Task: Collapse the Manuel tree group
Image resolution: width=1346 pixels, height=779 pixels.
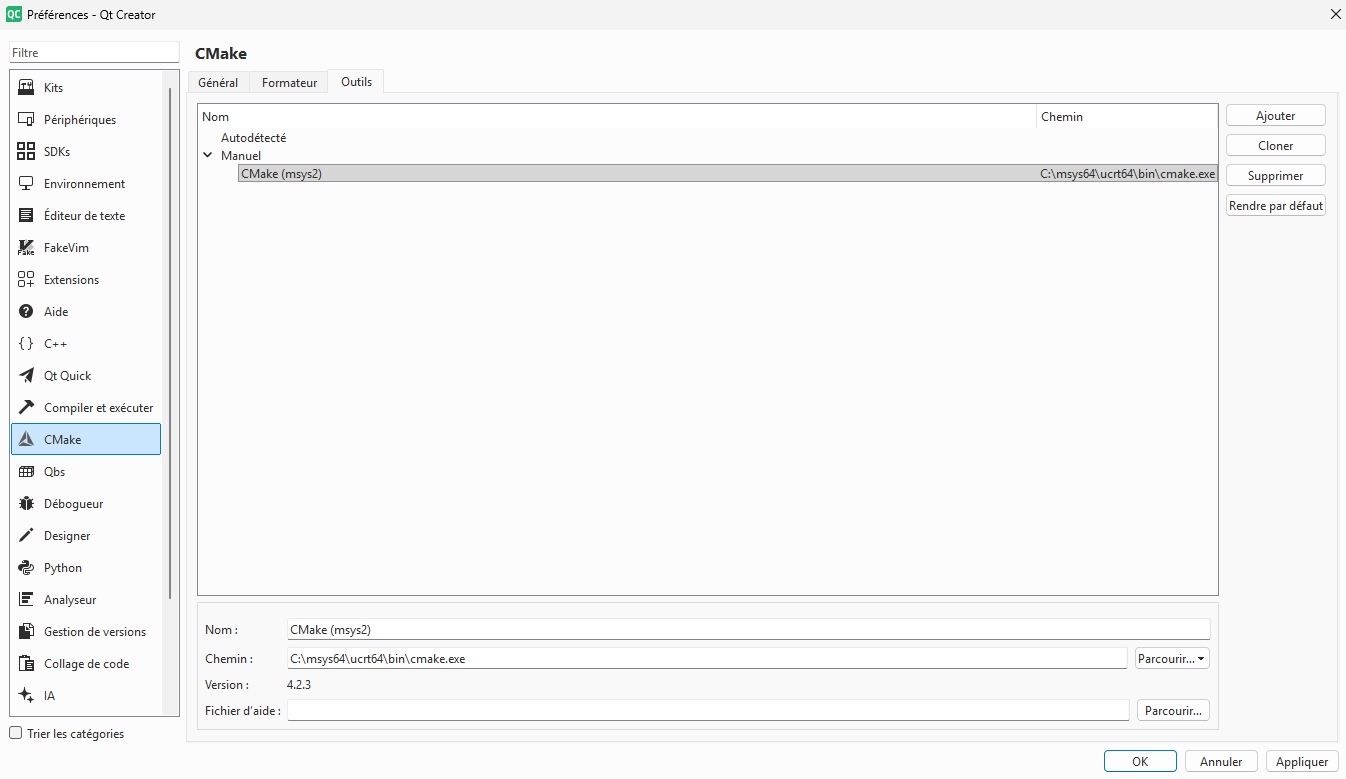Action: (x=208, y=156)
